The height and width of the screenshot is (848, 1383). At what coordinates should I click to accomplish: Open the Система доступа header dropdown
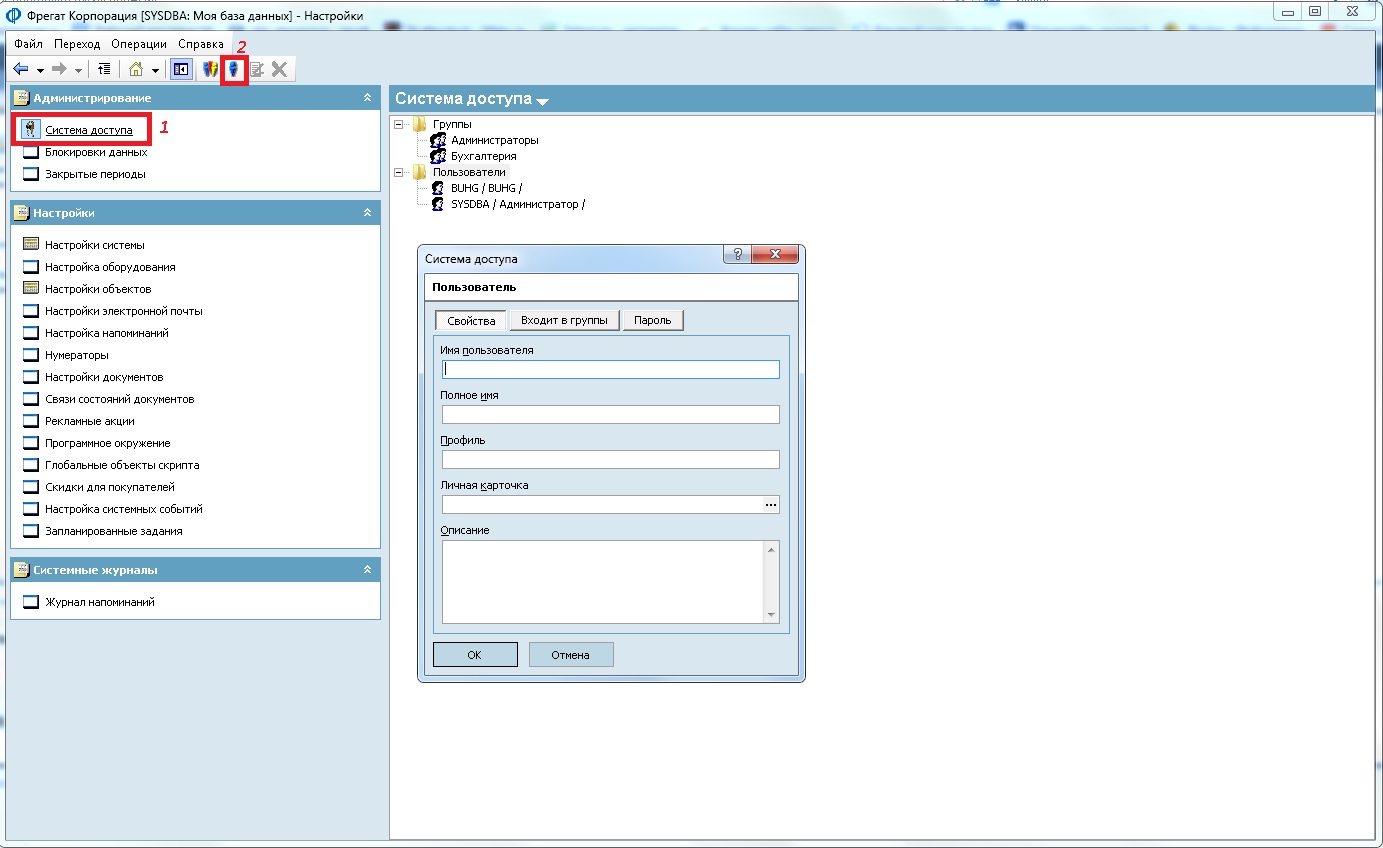coord(542,101)
